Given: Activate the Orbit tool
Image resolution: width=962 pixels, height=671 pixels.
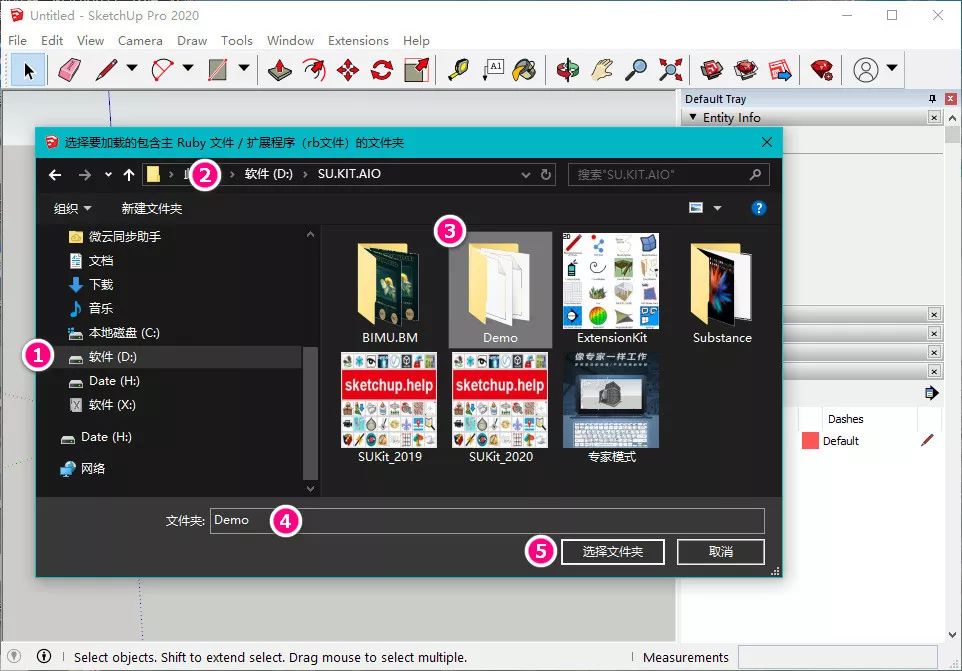Looking at the screenshot, I should pos(568,70).
